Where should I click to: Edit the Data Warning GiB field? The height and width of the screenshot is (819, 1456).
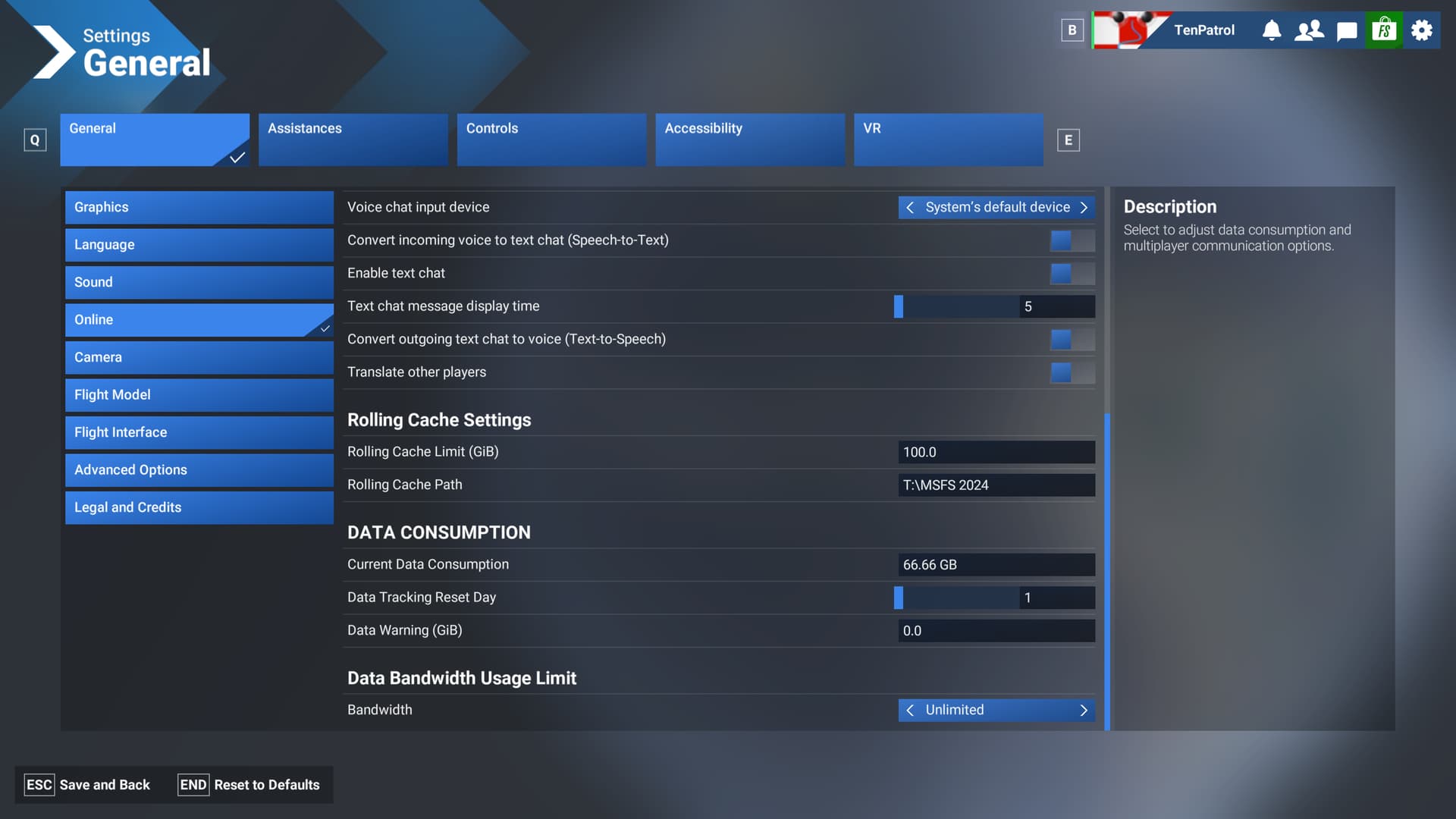tap(996, 631)
